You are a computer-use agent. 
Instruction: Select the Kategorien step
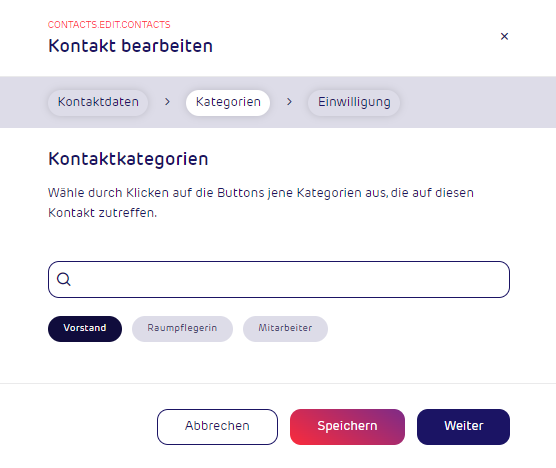[x=228, y=102]
